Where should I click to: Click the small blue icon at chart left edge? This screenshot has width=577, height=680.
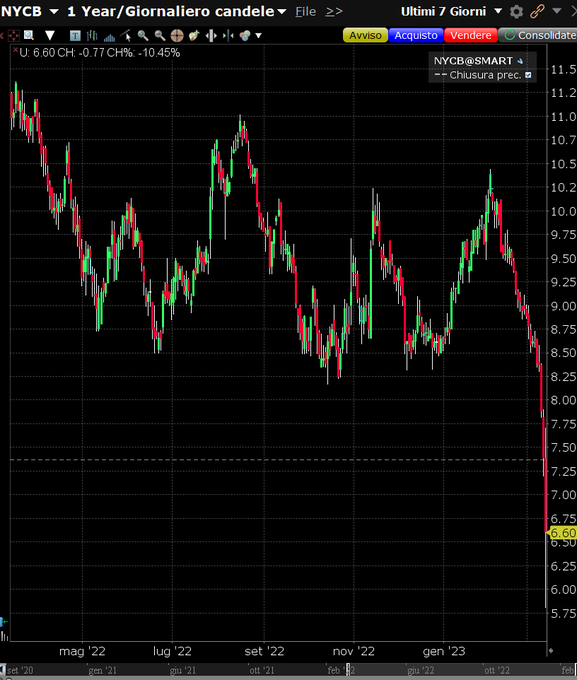click(3, 622)
